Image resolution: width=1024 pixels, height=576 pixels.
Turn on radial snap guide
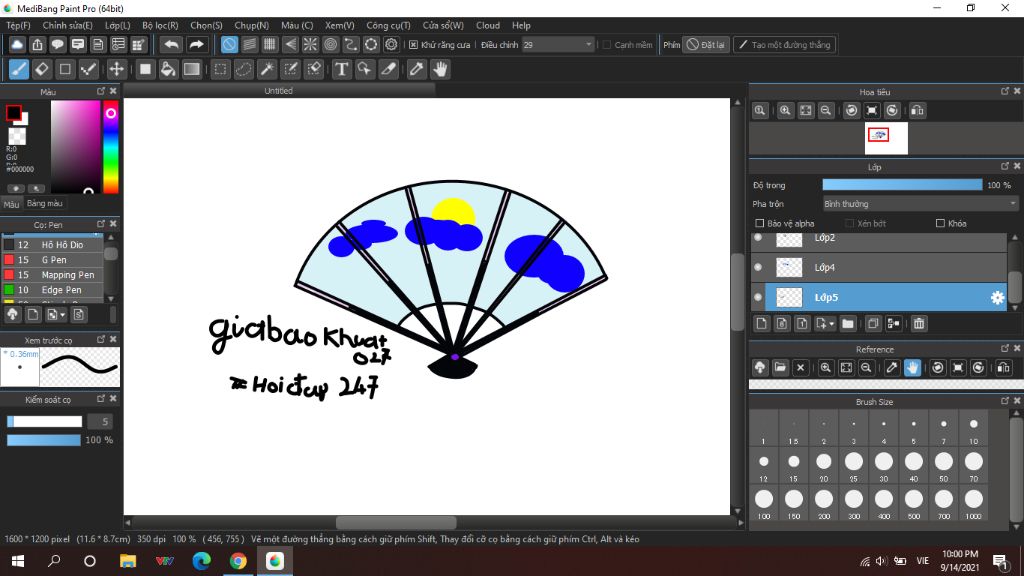310,44
